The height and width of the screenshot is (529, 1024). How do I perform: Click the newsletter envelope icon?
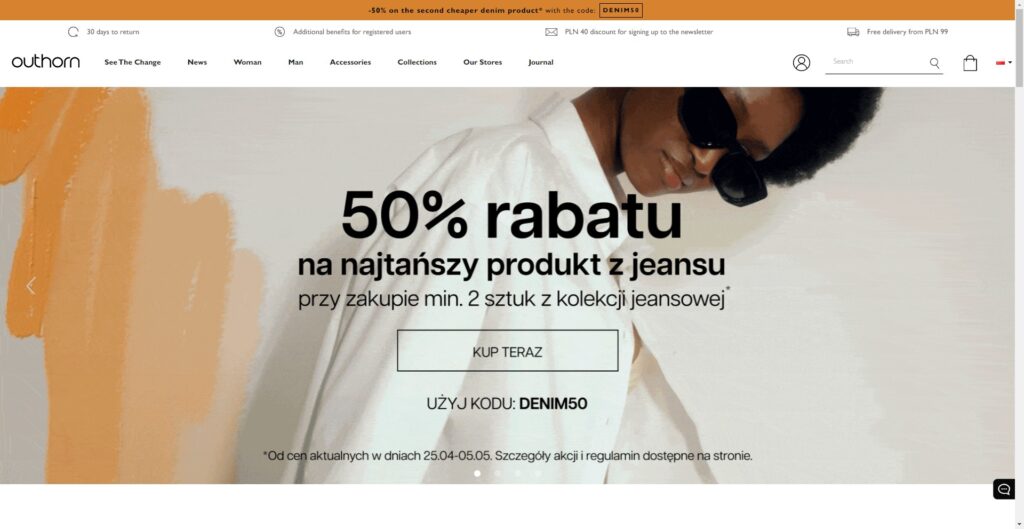pyautogui.click(x=551, y=31)
